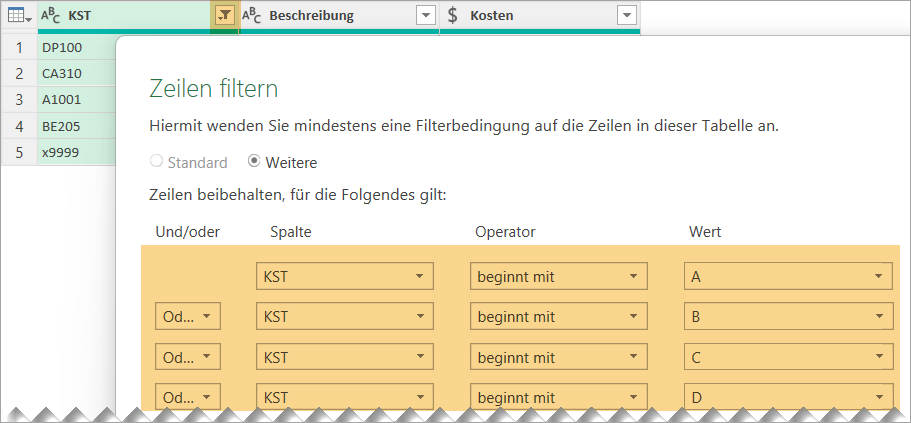
Task: Open the beginnt mit dropdown in the C row
Action: pos(558,356)
